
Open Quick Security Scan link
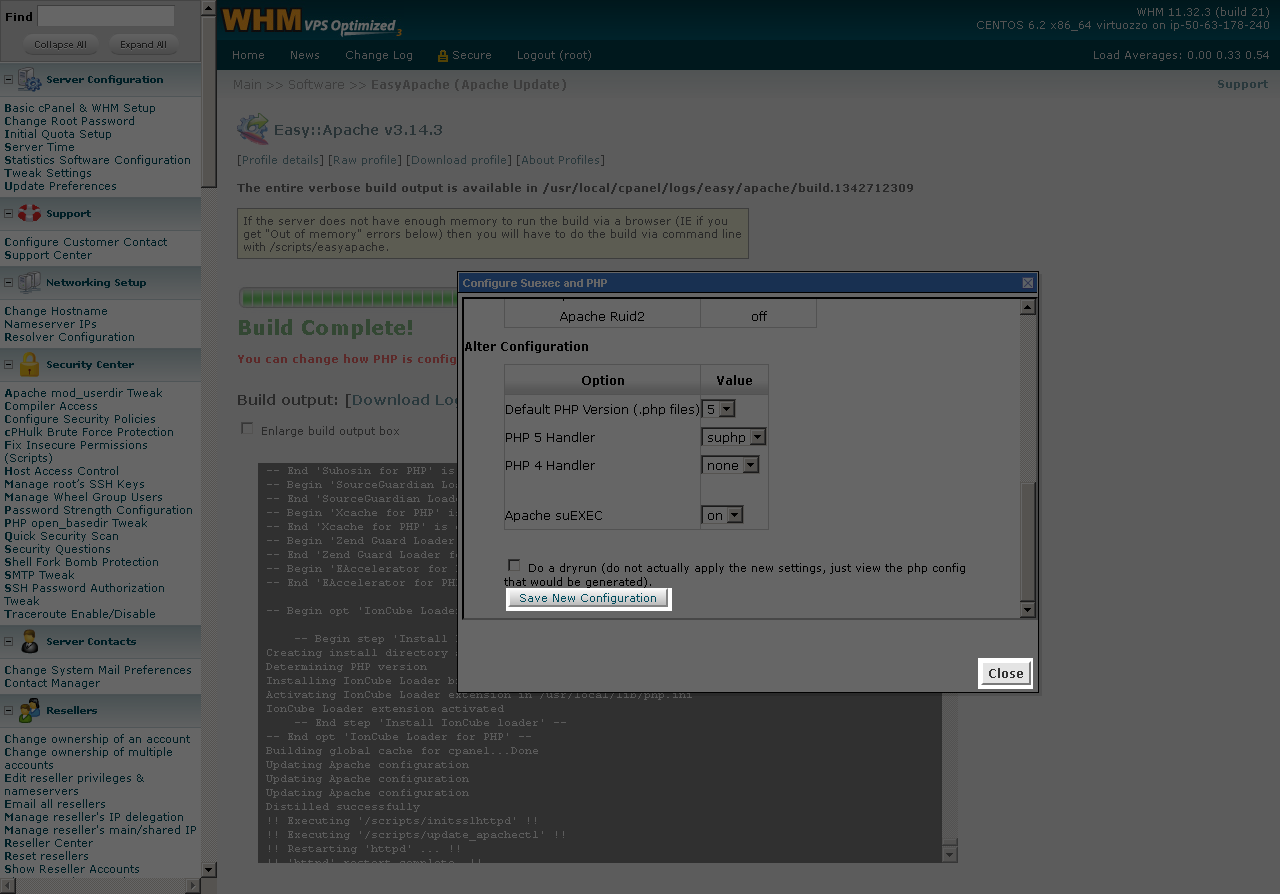click(61, 536)
